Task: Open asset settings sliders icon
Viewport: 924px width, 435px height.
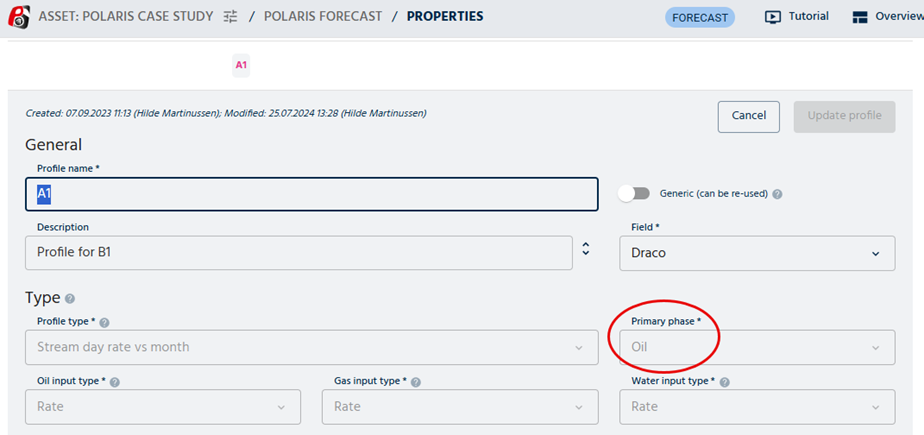Action: tap(231, 17)
